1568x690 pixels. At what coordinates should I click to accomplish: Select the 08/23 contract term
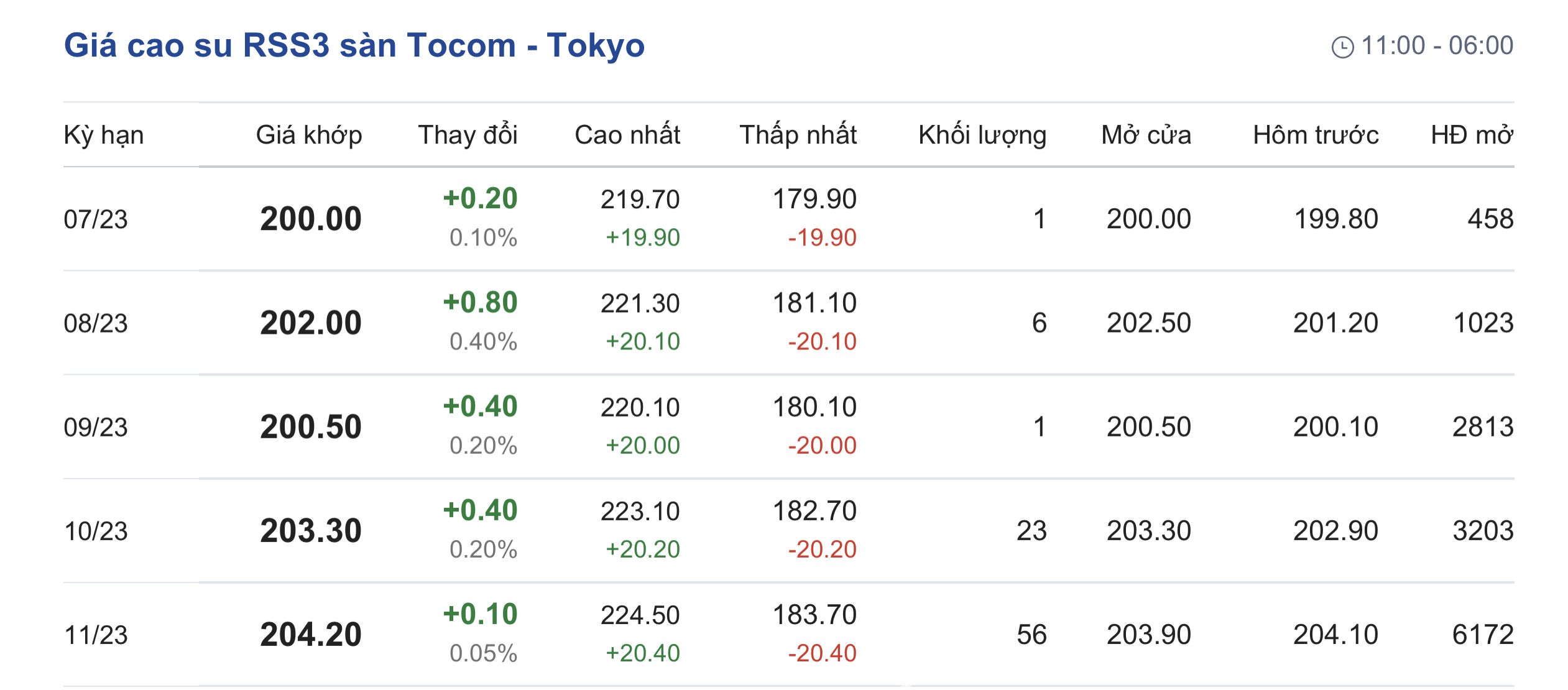pyautogui.click(x=96, y=323)
